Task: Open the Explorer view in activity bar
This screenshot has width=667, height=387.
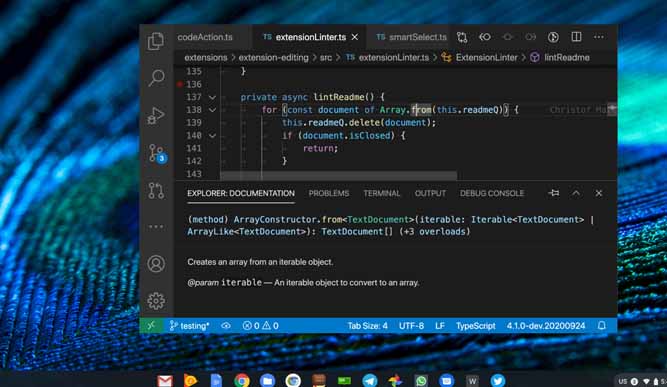Action: 156,41
